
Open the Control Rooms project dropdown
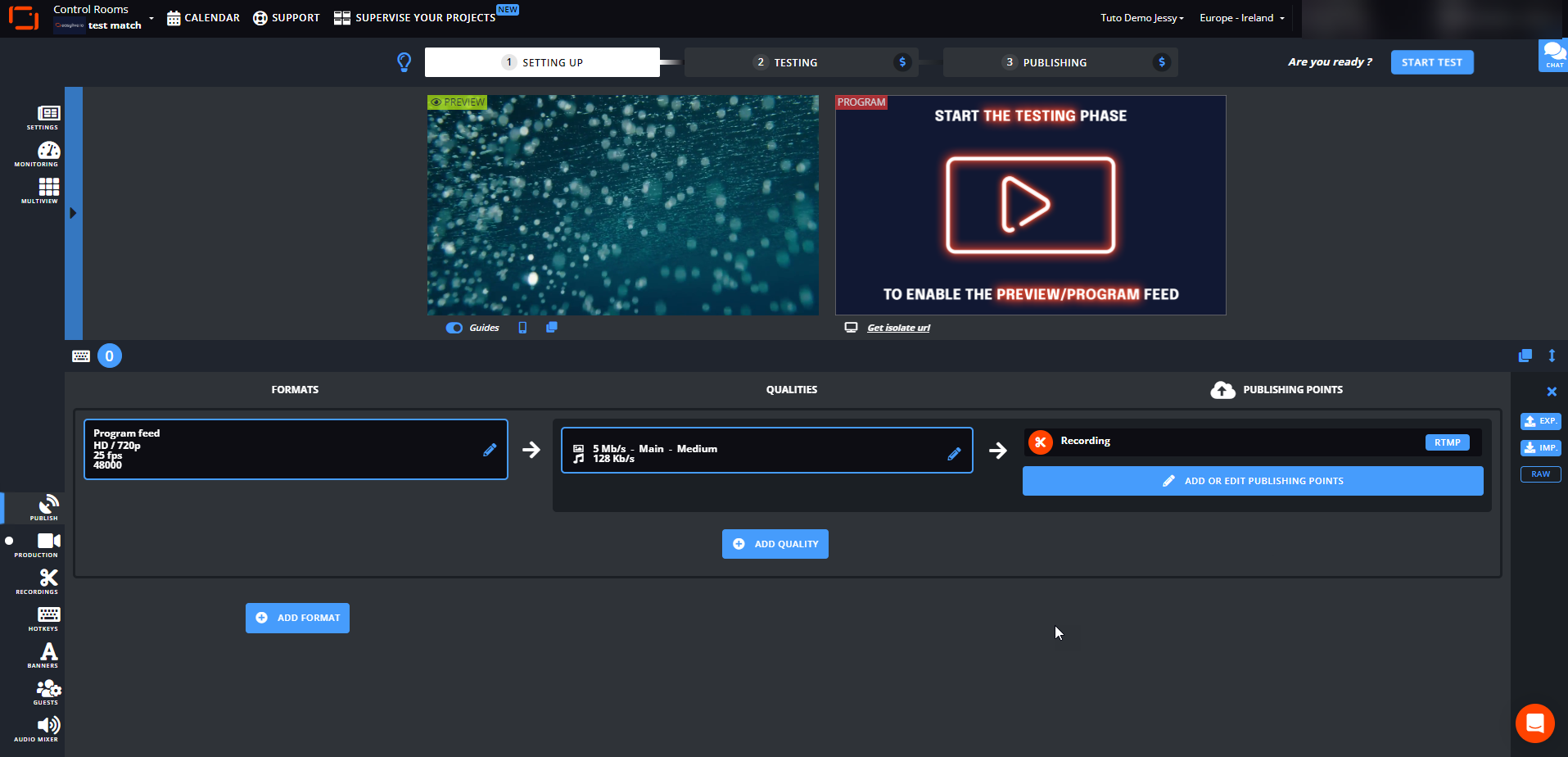click(x=103, y=17)
